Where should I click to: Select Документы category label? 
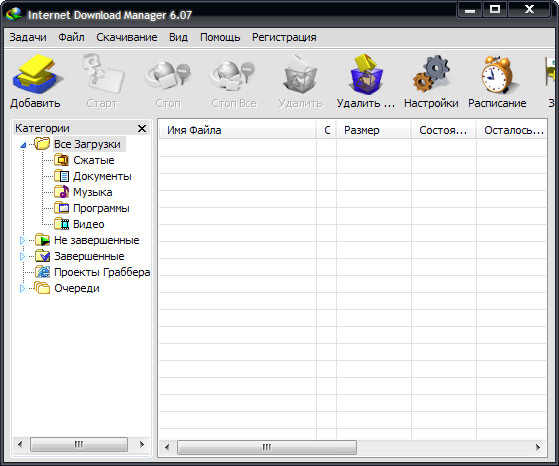(x=102, y=176)
